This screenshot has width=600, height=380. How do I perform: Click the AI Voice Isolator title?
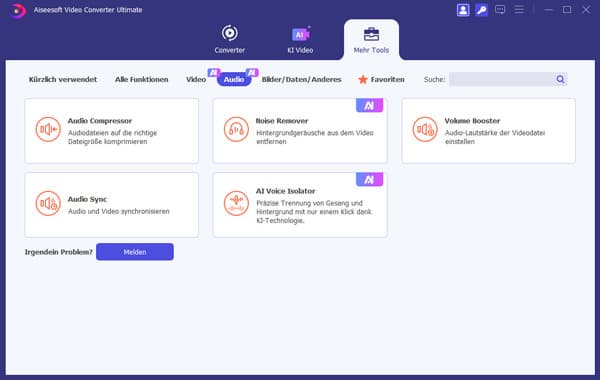tap(285, 191)
